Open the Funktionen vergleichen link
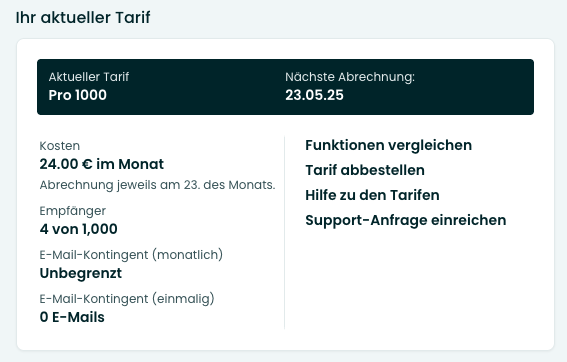This screenshot has height=362, width=567. (x=388, y=145)
